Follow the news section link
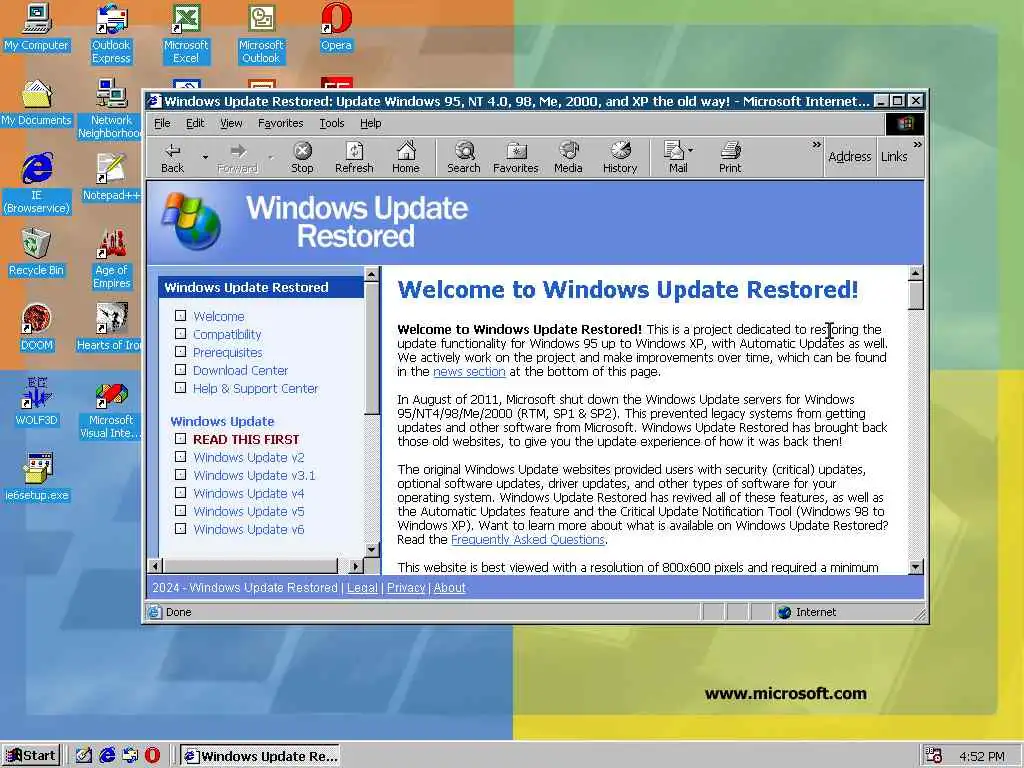1024x768 pixels. [x=469, y=372]
